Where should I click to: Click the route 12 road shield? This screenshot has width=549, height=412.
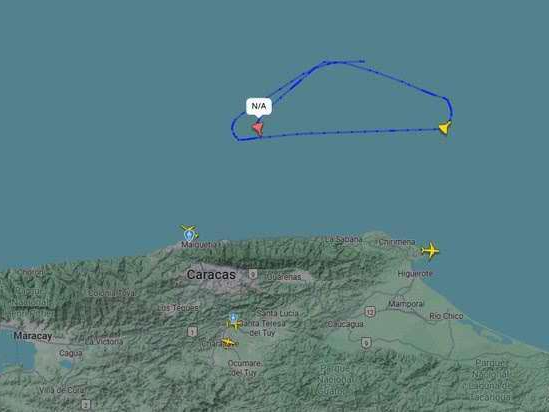[x=370, y=311]
